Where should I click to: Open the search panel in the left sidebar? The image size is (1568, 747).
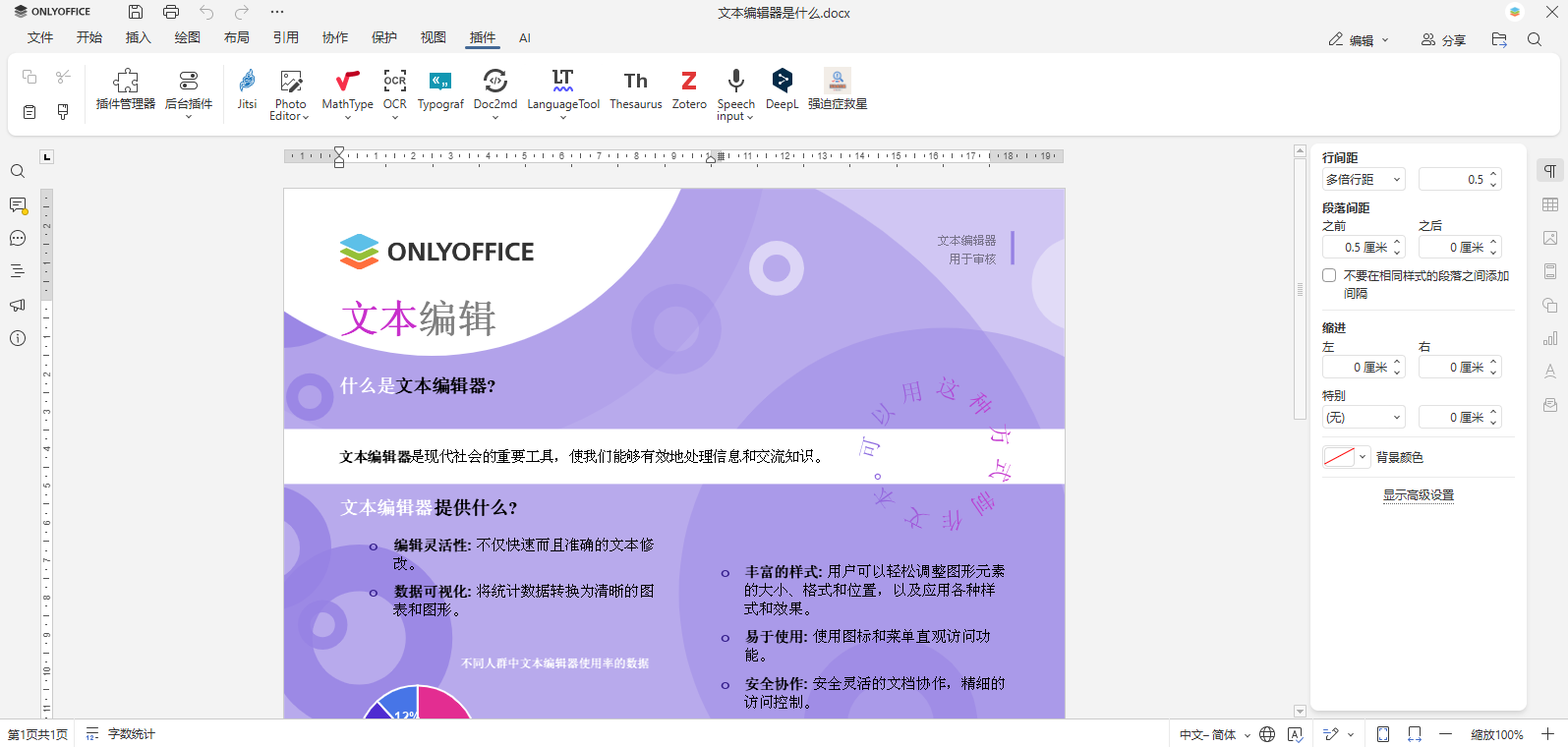point(18,171)
